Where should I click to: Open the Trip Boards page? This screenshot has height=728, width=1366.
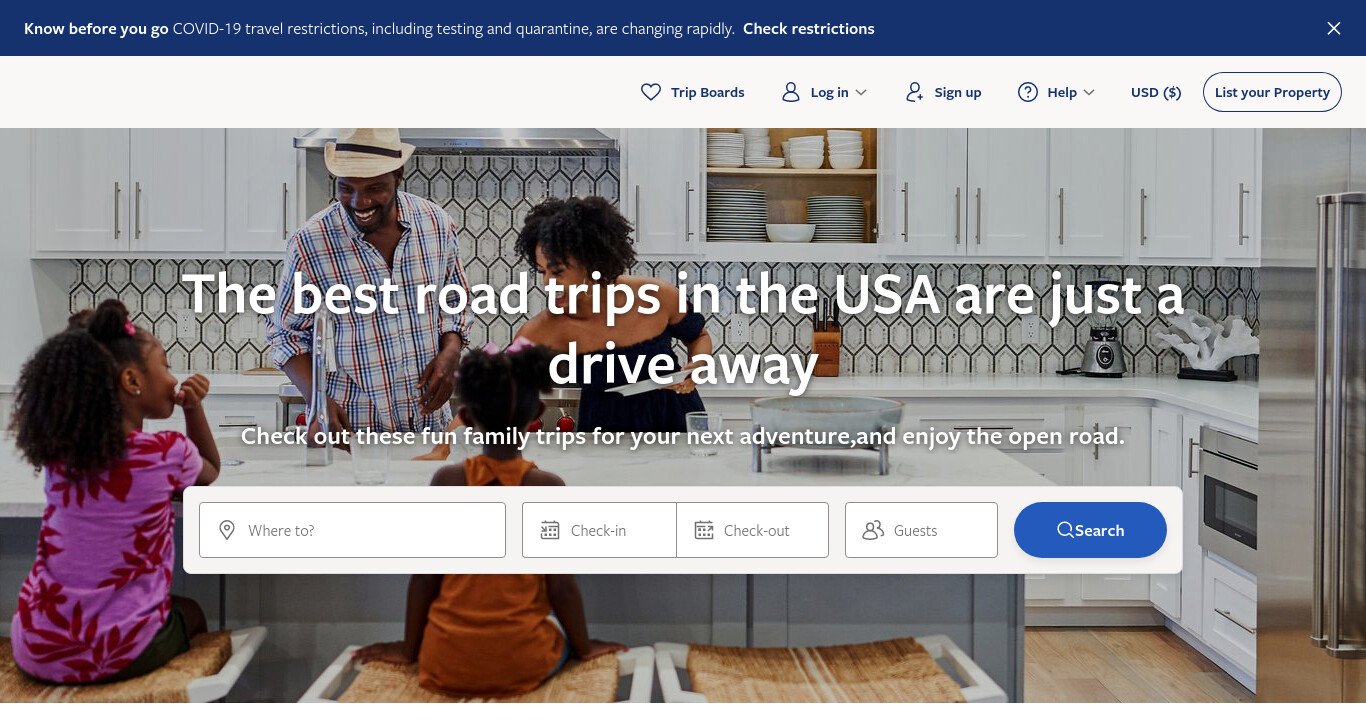tap(693, 92)
